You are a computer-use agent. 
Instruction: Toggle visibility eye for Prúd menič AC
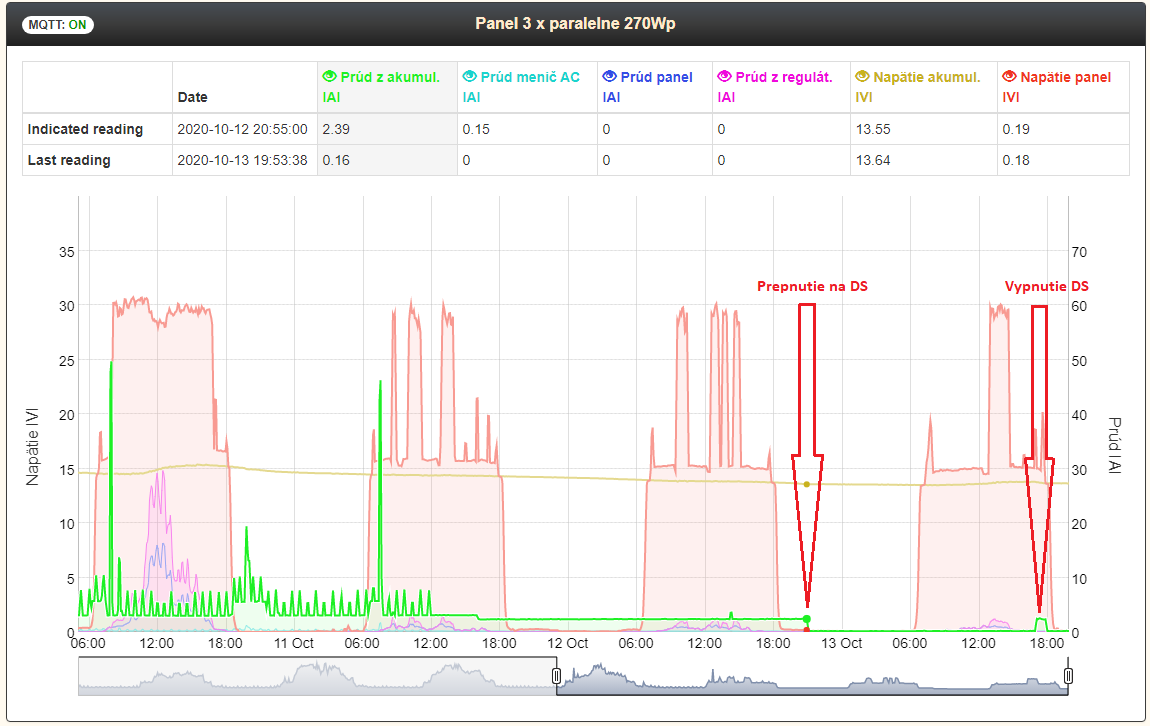[469, 77]
